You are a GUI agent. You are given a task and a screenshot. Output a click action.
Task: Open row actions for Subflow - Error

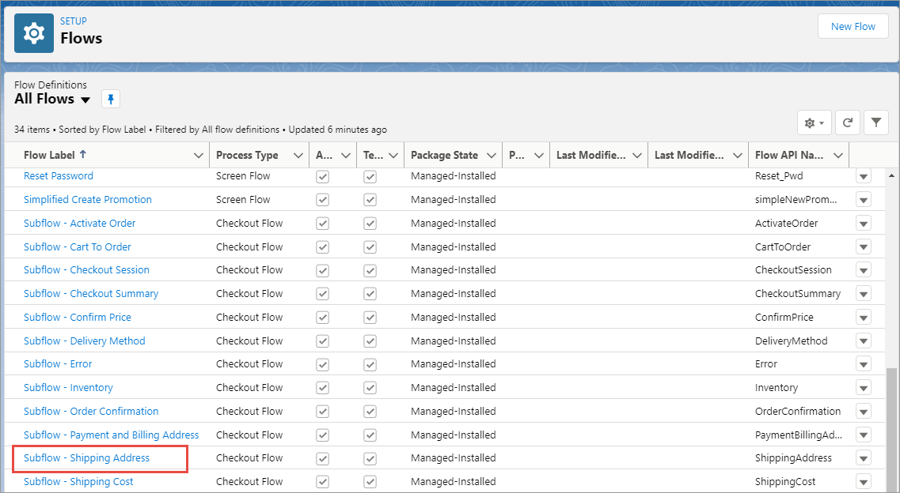coord(863,364)
